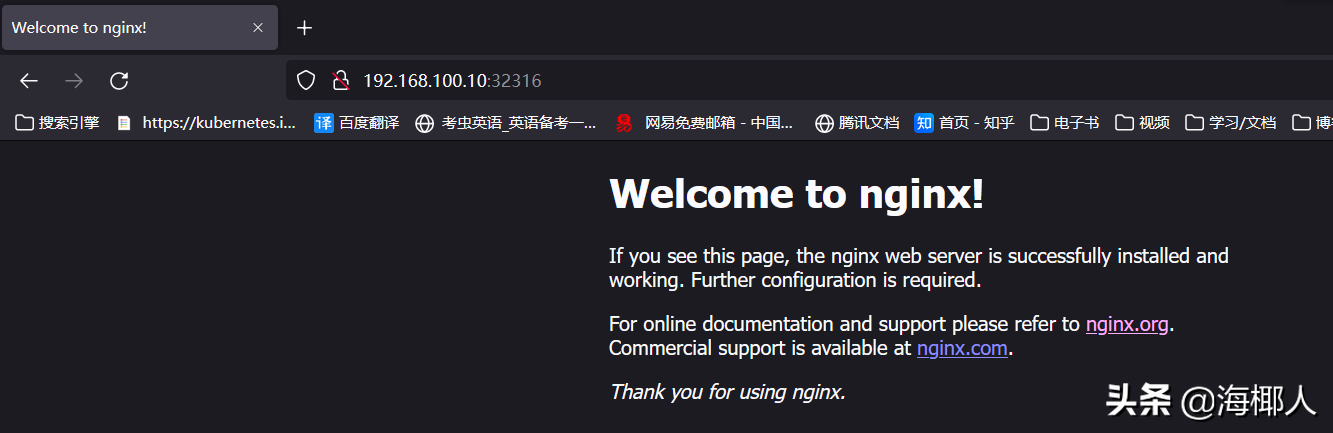Select the Welcome to nginx! tab
Screen dimensions: 1333x433
[x=140, y=27]
